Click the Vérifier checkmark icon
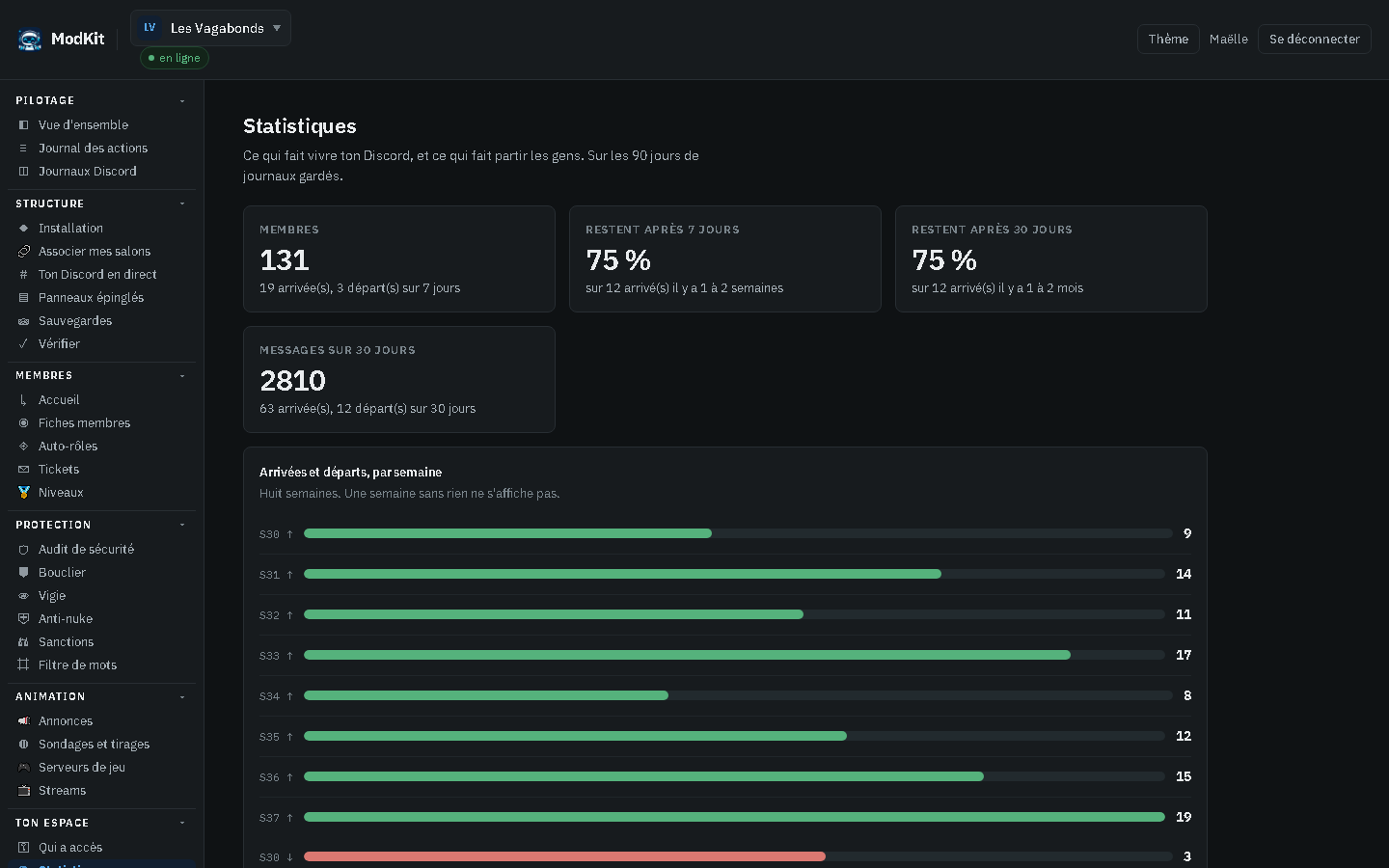Image resolution: width=1389 pixels, height=868 pixels. [24, 343]
